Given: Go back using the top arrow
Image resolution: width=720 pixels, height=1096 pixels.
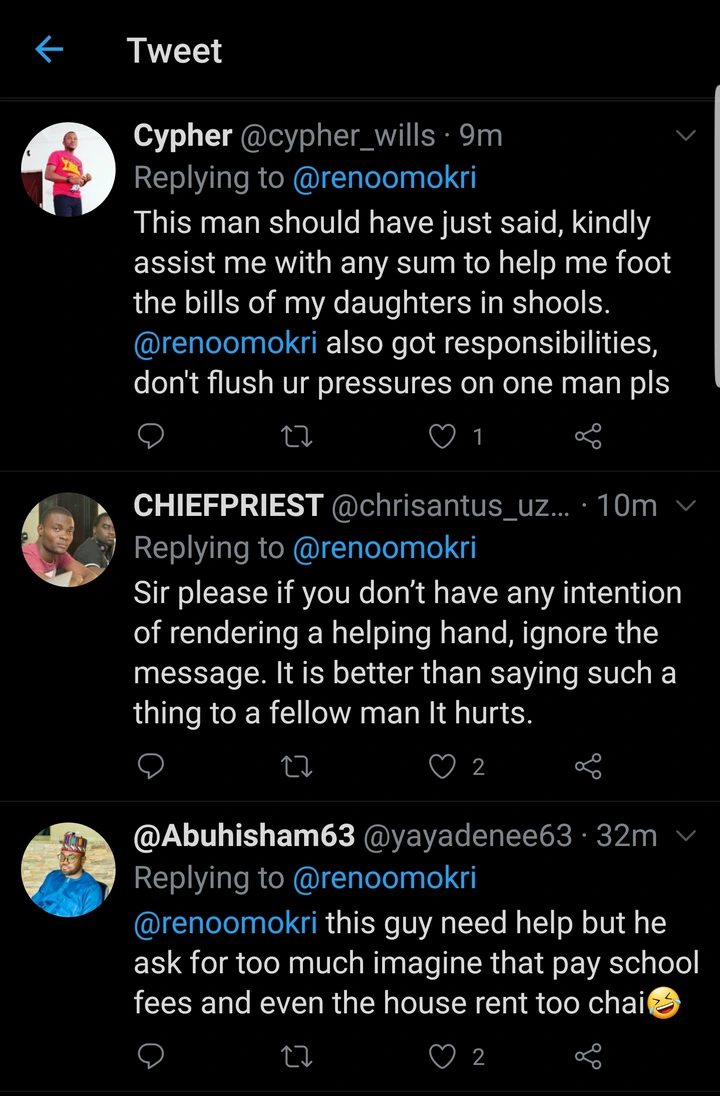Looking at the screenshot, I should (x=49, y=50).
